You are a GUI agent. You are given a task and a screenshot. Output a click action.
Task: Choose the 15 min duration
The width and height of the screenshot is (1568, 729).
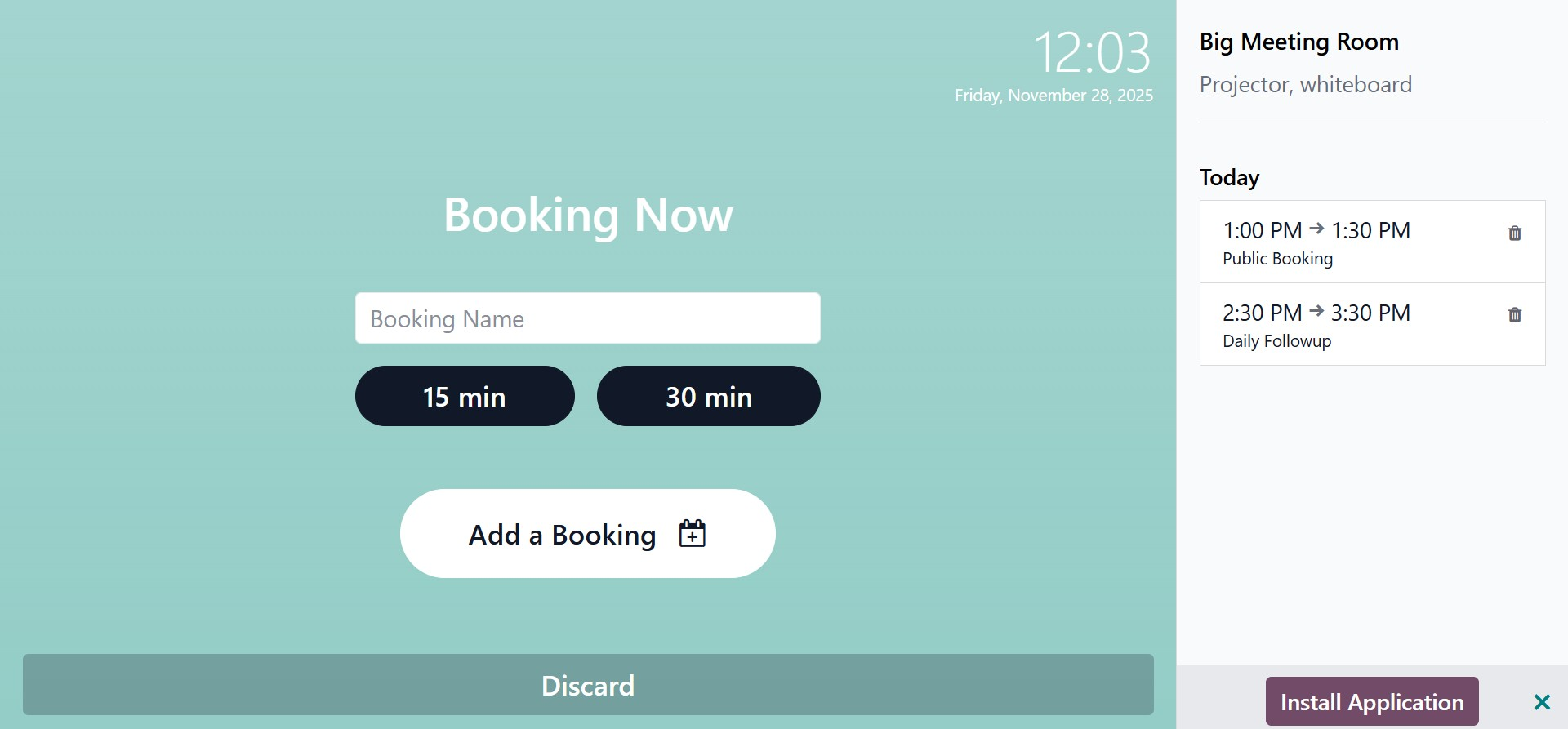pos(465,396)
